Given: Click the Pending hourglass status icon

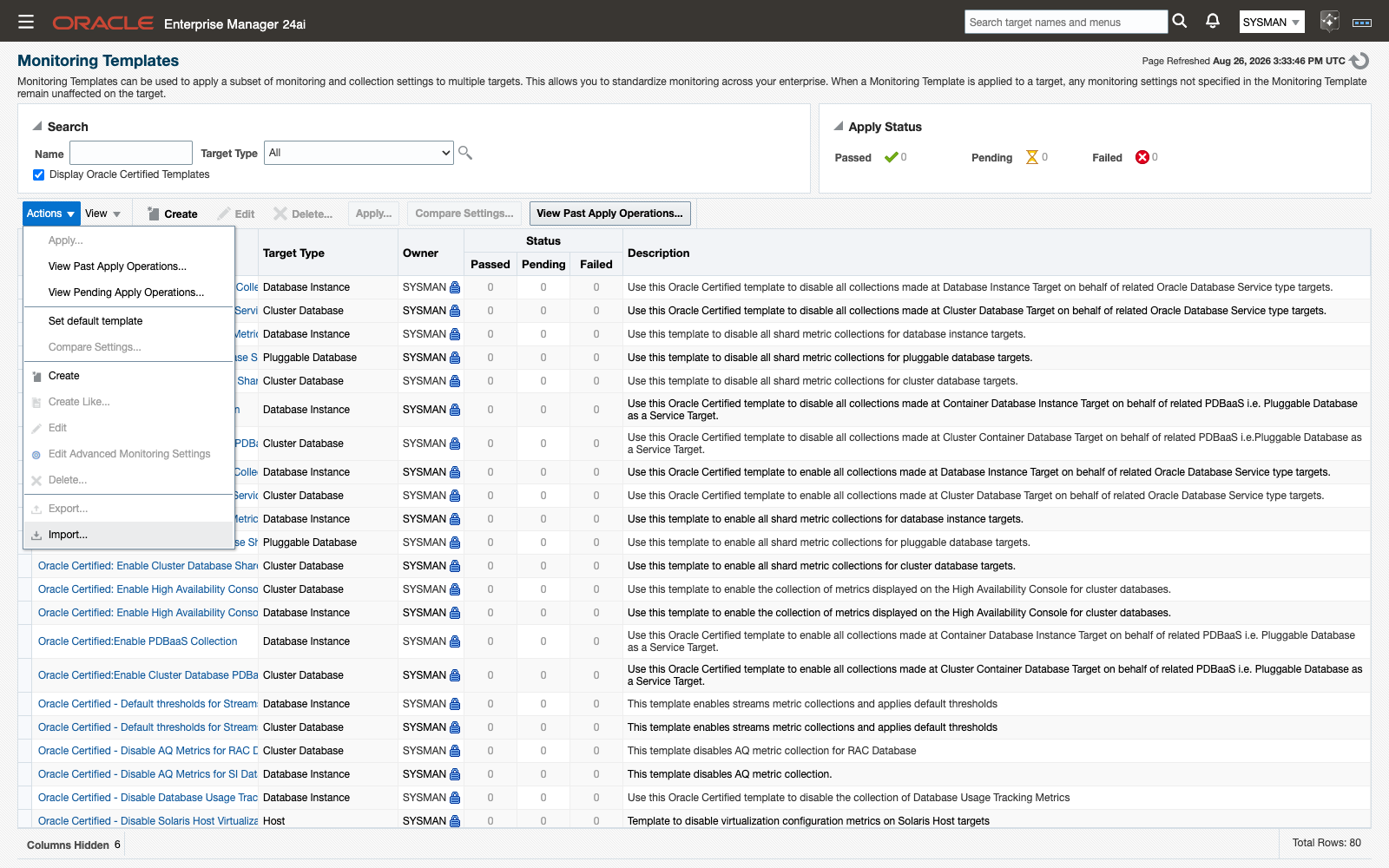Looking at the screenshot, I should (x=1032, y=157).
